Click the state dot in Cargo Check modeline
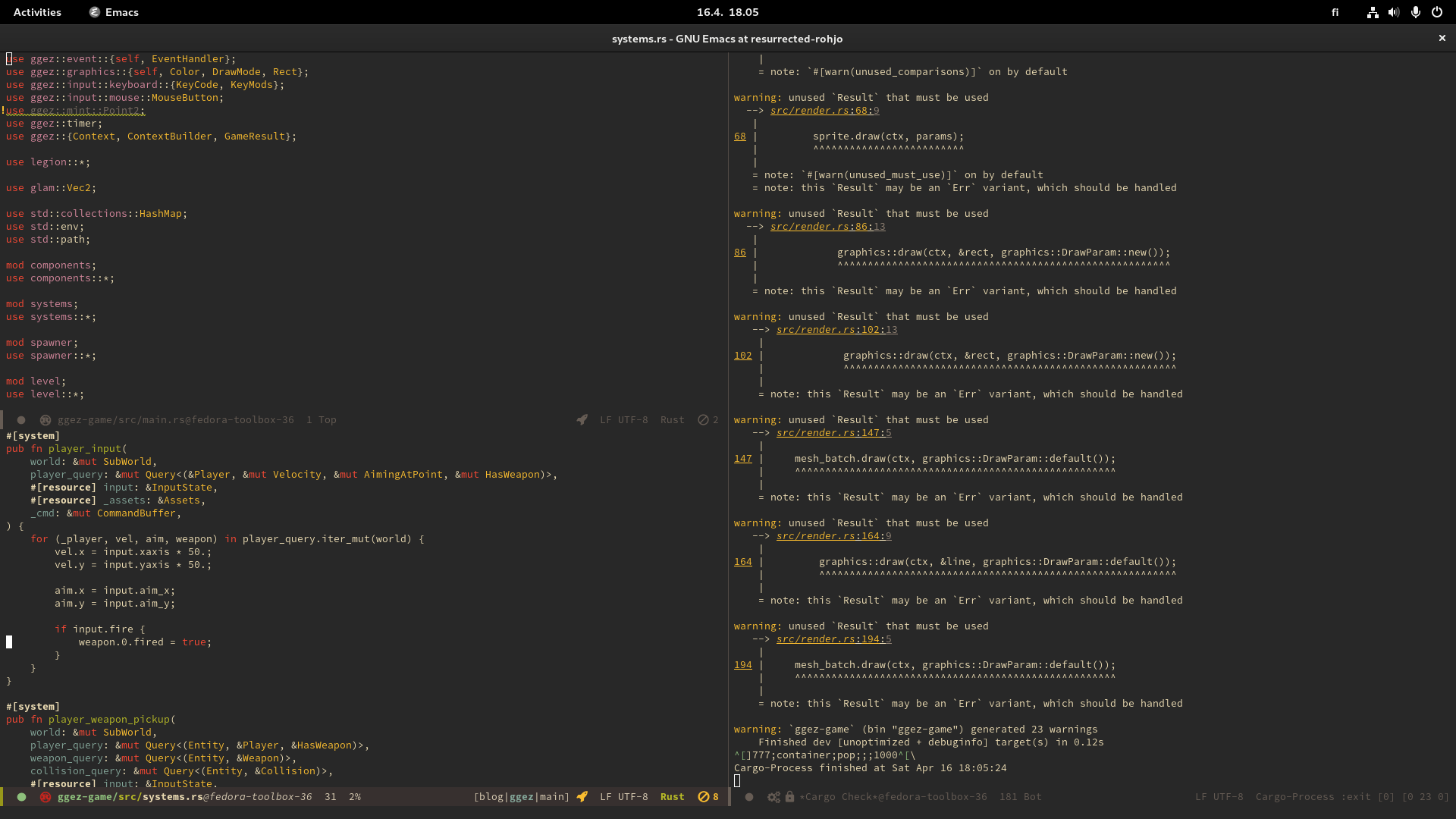This screenshot has width=1456, height=819. 749,797
